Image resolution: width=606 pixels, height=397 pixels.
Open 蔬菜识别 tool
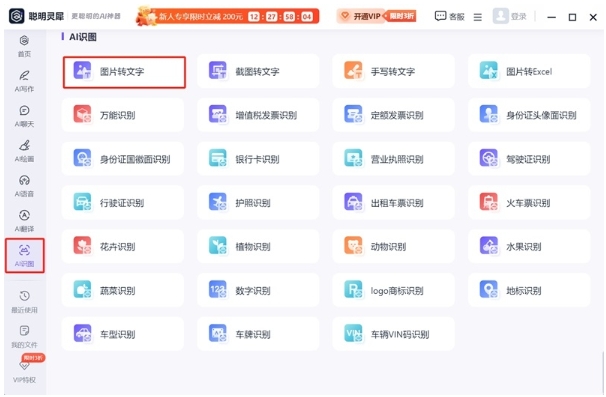123,290
